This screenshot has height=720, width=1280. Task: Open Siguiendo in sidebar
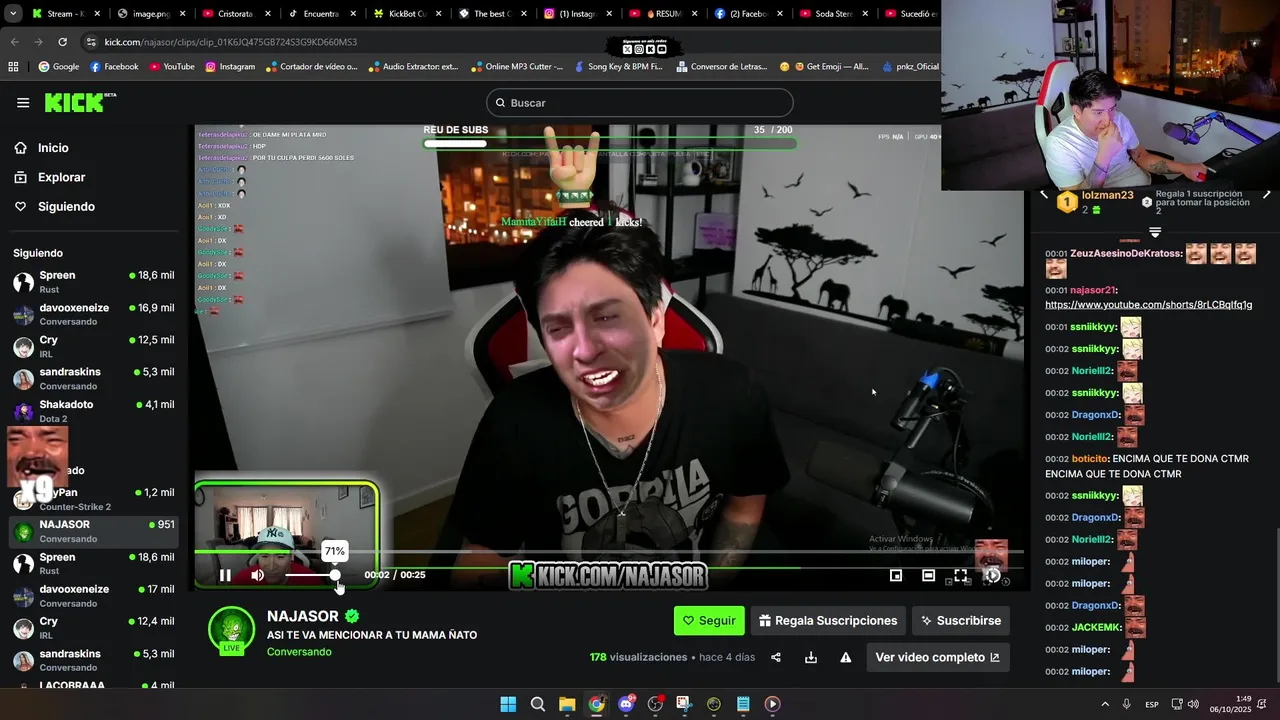pyautogui.click(x=66, y=206)
